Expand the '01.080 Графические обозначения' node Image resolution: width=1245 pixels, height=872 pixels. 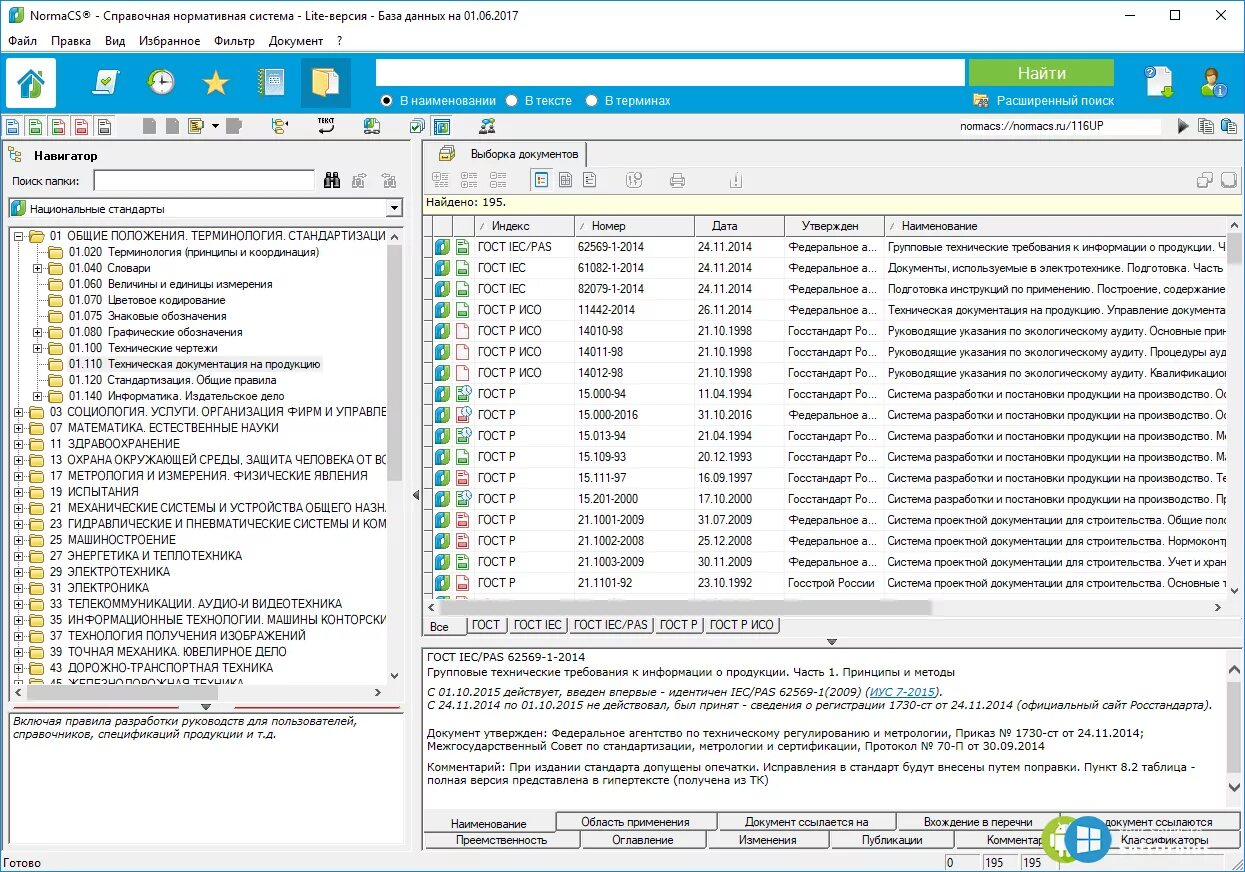pyautogui.click(x=37, y=332)
